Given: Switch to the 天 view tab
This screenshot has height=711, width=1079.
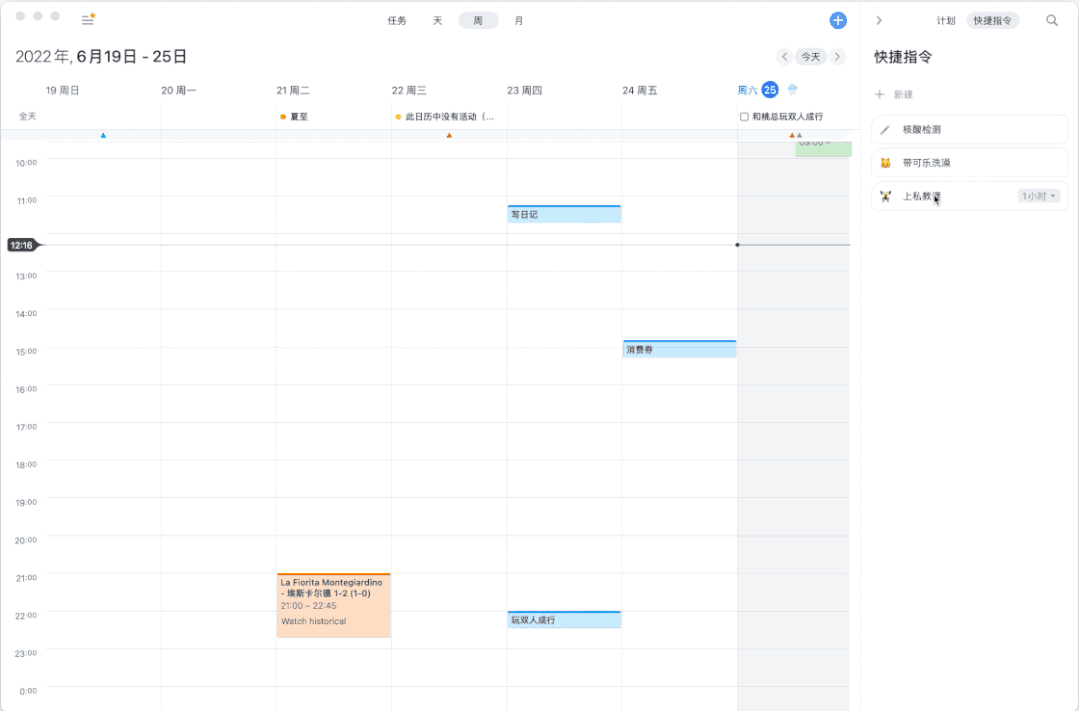Looking at the screenshot, I should click(x=437, y=21).
